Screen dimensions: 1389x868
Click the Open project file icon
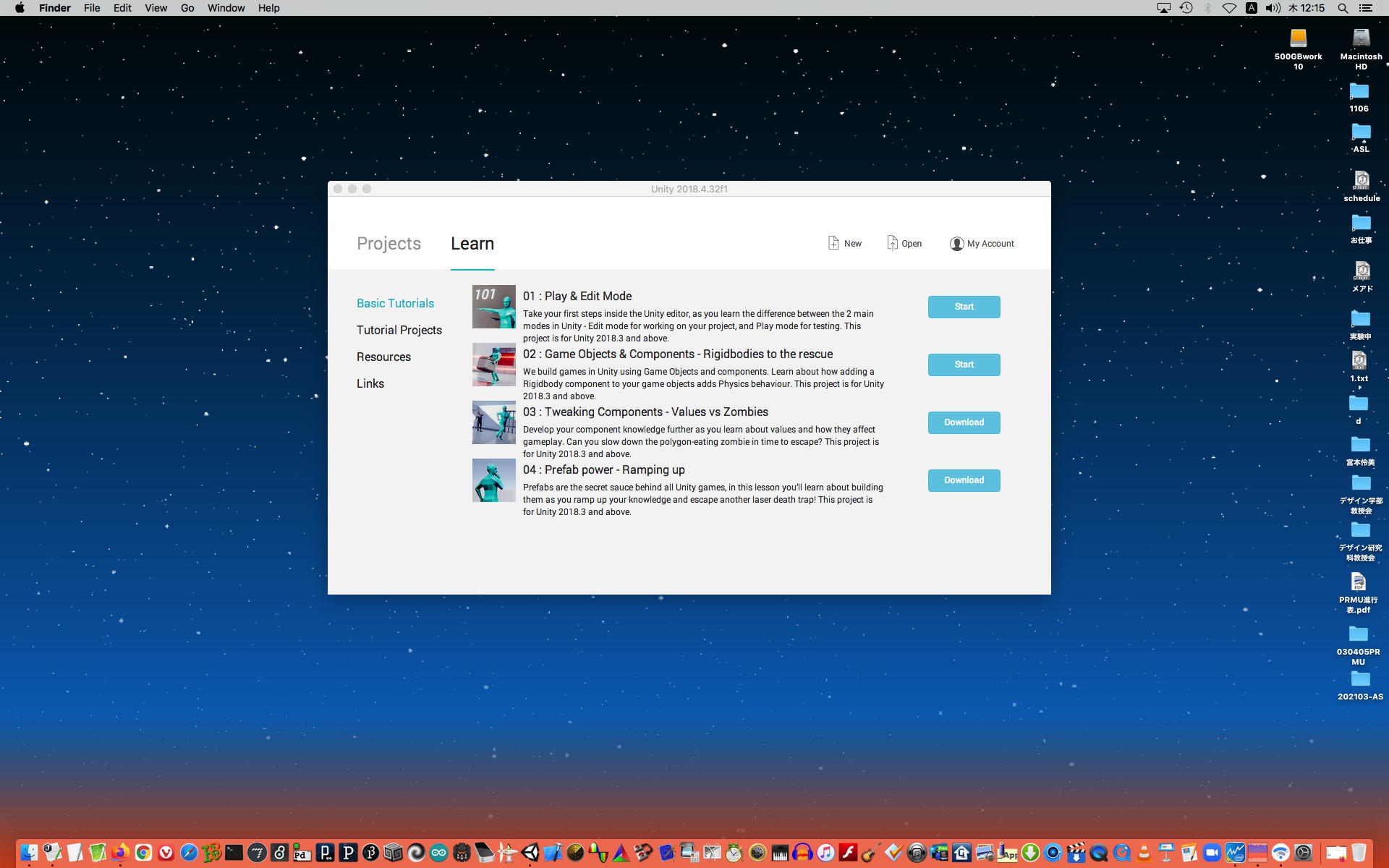(892, 243)
